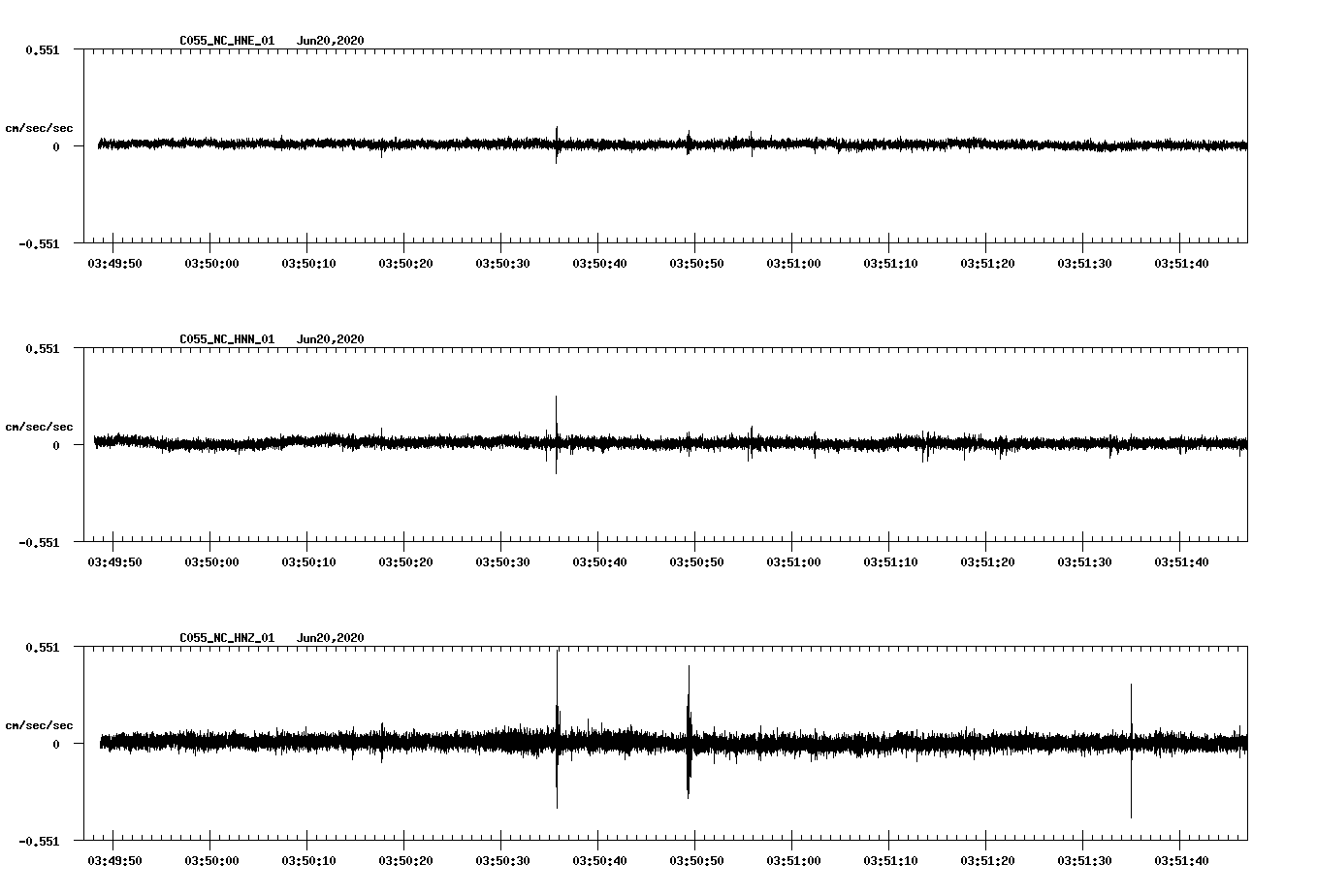Screen dimensions: 1317x896
Task: Click the cm/sec/sec unit label on HNZ plot
Action: tap(39, 725)
